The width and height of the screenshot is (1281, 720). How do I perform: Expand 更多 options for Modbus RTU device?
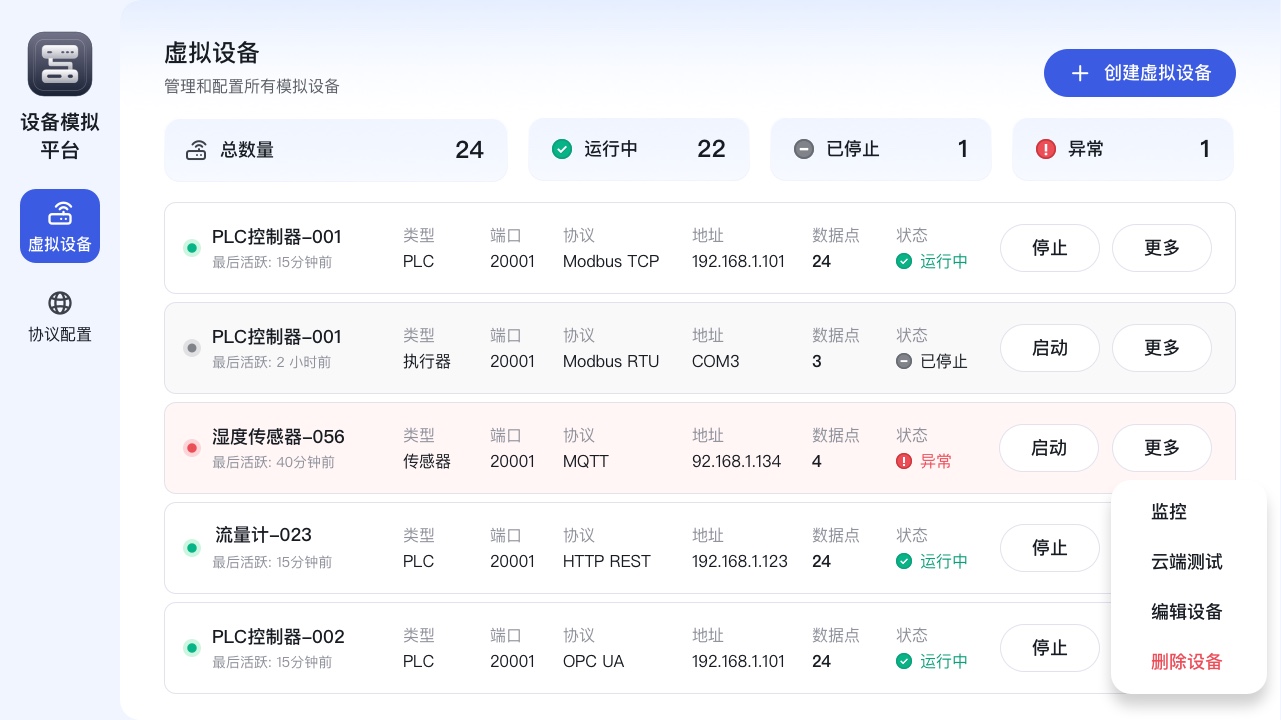point(1161,348)
